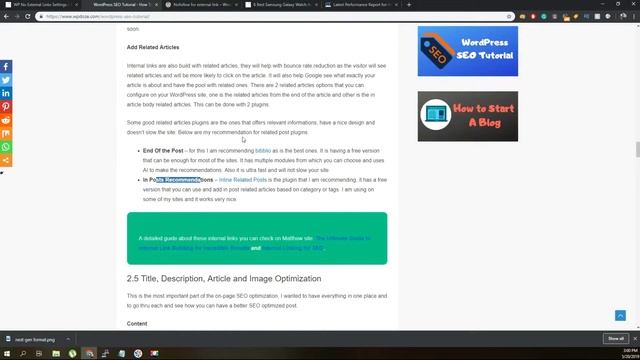Image resolution: width=640 pixels, height=360 pixels.
Task: Open the orange more-sharing-options button
Action: (x=6, y=160)
